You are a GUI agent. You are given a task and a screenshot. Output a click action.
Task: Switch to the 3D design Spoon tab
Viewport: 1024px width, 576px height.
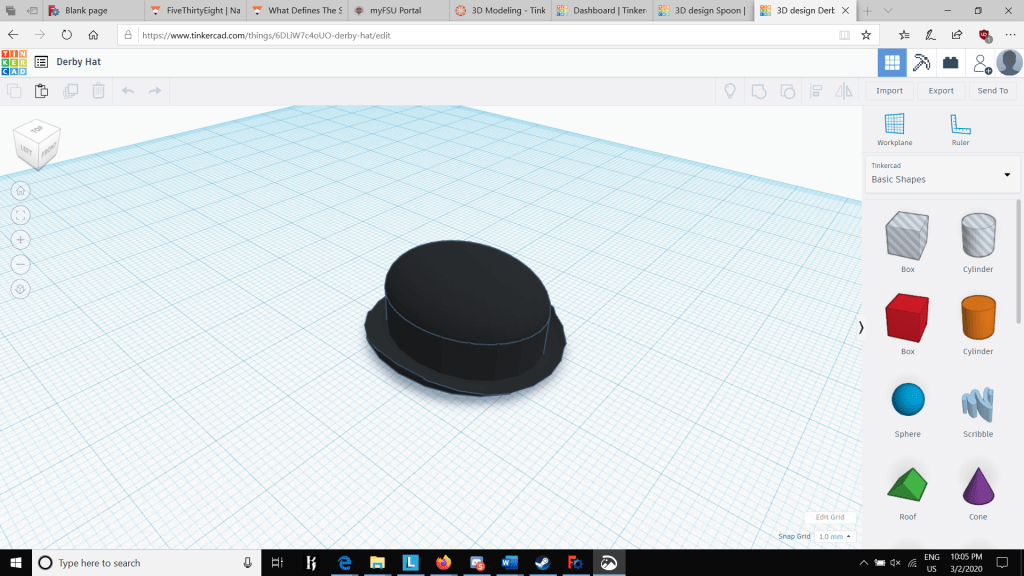707,11
